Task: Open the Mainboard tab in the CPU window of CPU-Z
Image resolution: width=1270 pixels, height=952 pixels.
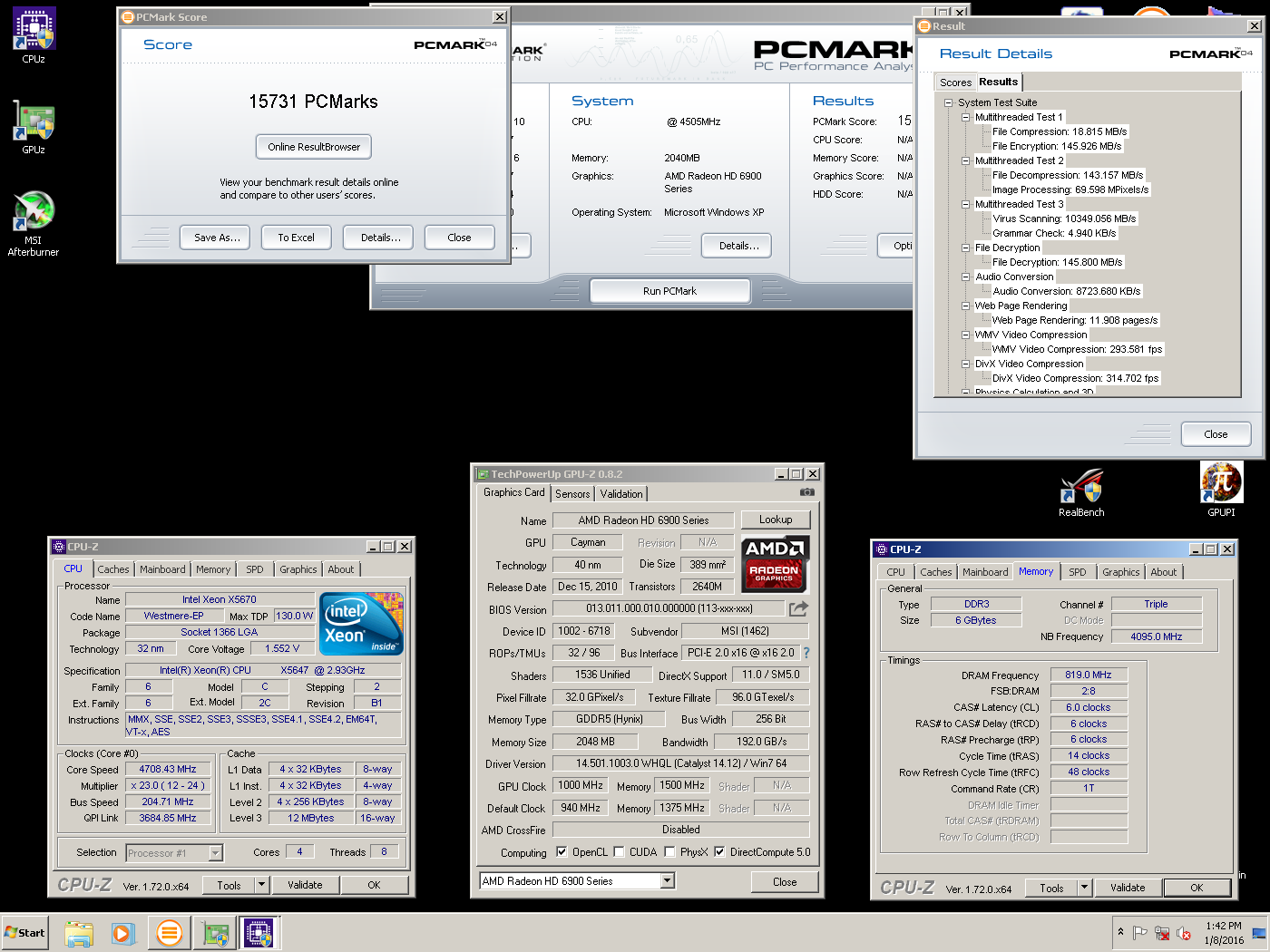Action: 162,569
